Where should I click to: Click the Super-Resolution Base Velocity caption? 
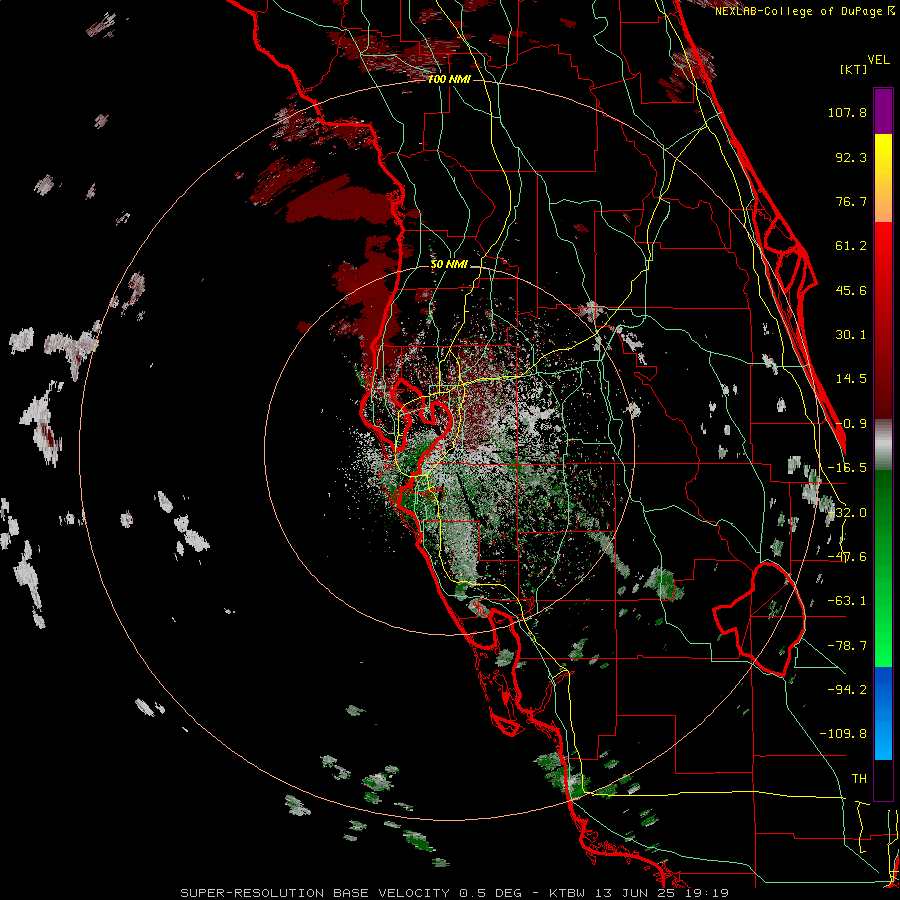[455, 893]
